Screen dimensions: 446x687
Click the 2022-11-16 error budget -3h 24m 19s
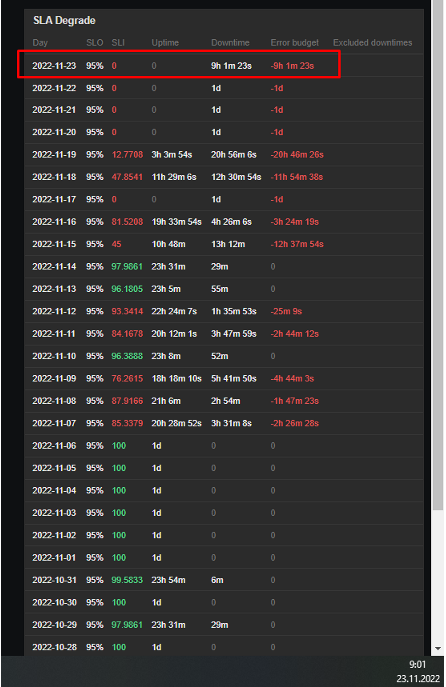[294, 222]
